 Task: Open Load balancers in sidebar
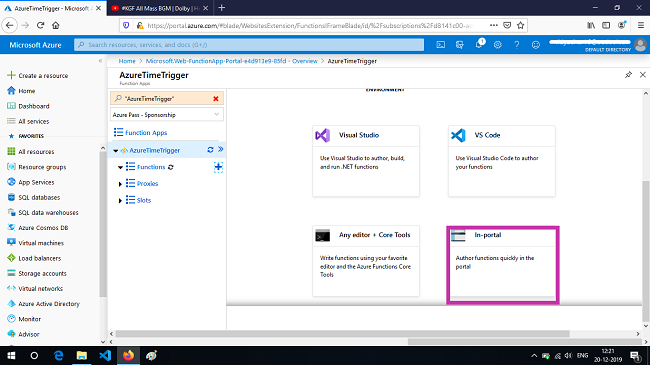[34, 258]
